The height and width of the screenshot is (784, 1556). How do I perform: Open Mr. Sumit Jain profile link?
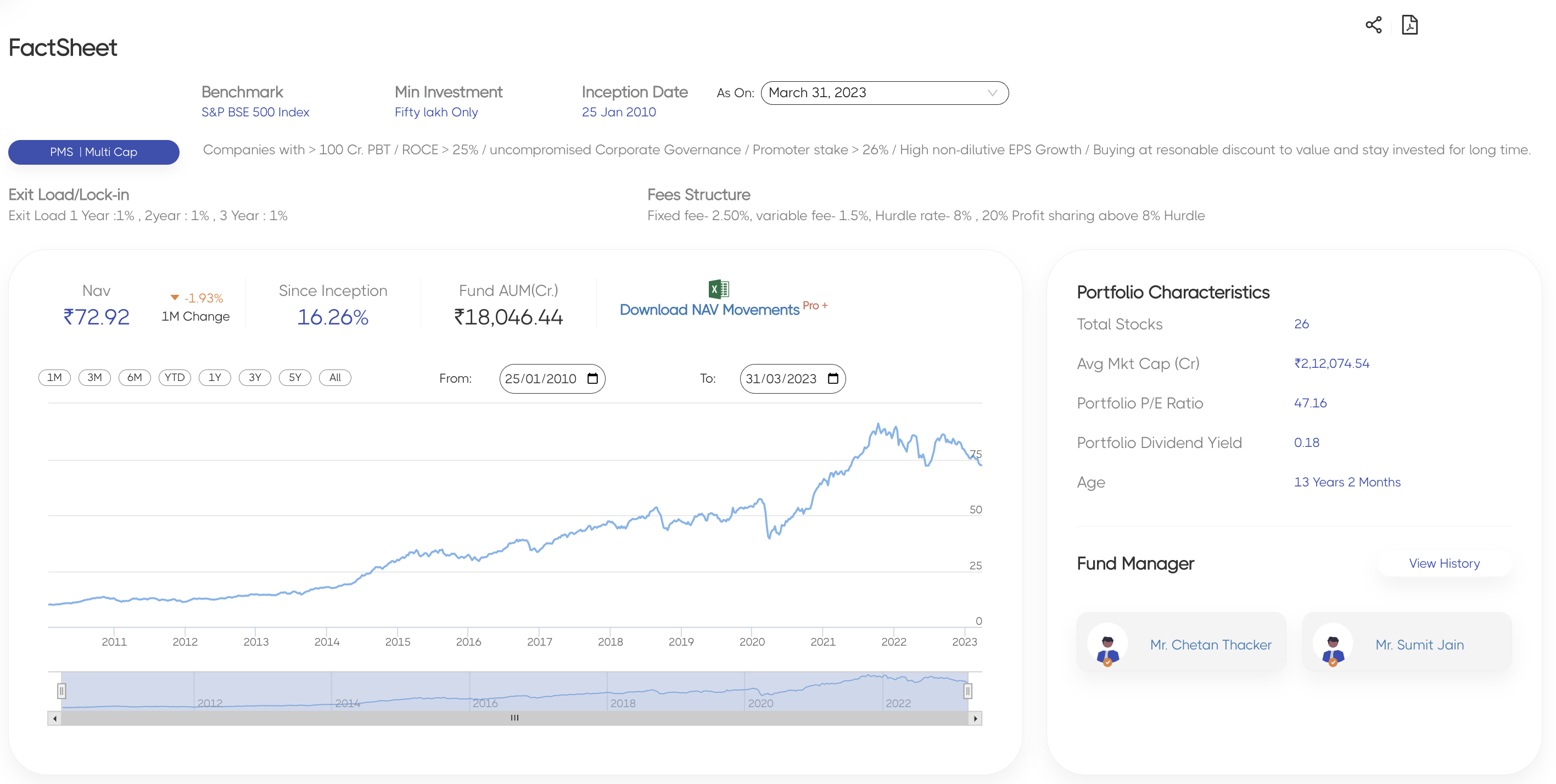(x=1419, y=645)
